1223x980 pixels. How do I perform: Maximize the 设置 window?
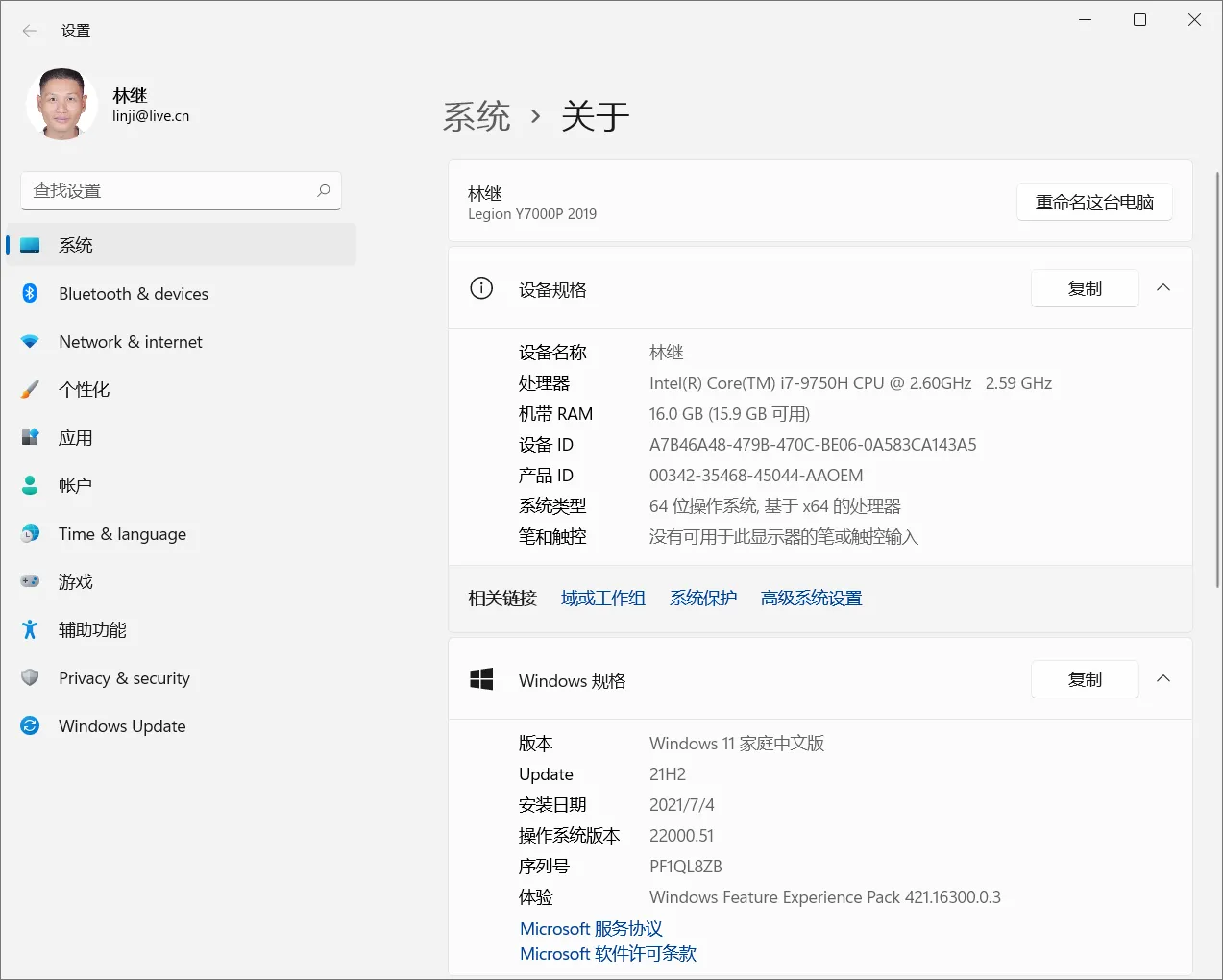pyautogui.click(x=1140, y=20)
